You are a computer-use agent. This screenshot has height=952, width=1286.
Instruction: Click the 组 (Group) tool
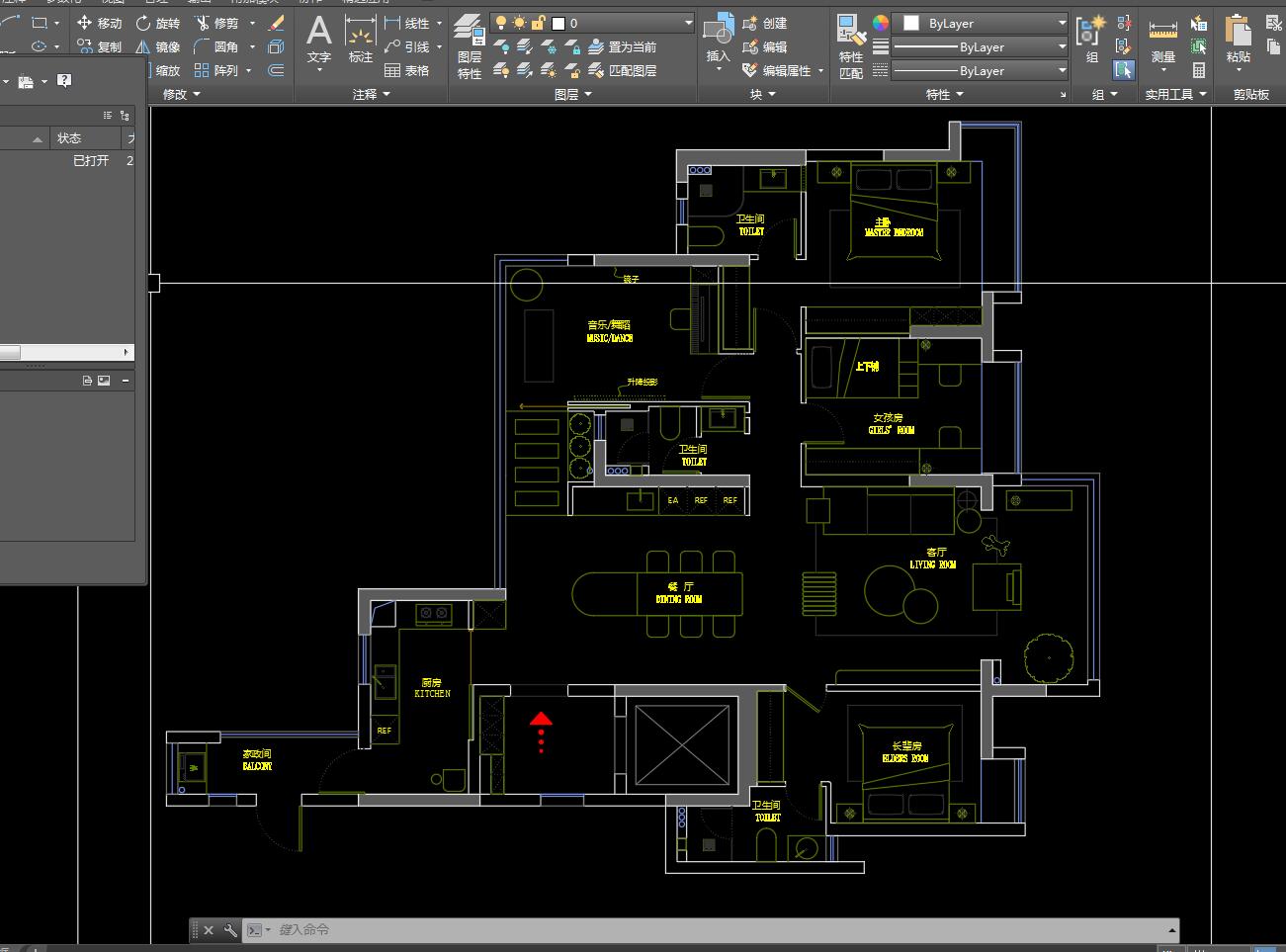(1091, 42)
